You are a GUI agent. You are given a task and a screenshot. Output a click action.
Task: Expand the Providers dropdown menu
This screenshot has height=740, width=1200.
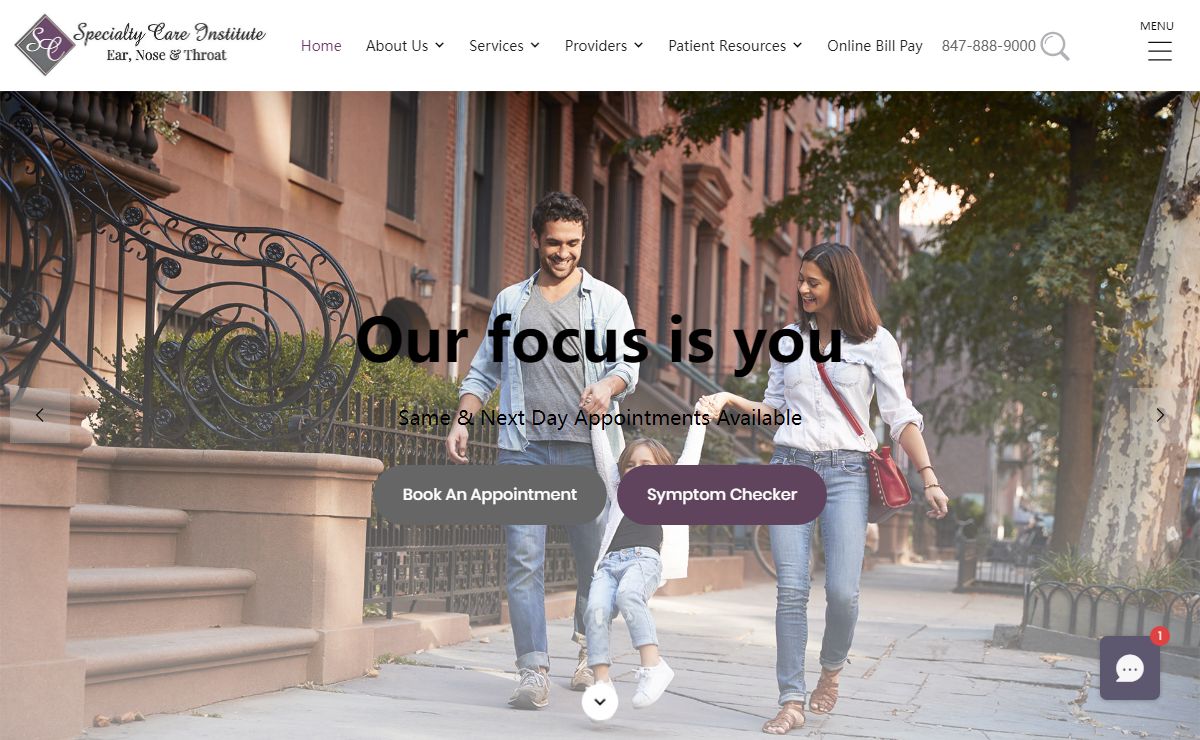(604, 46)
